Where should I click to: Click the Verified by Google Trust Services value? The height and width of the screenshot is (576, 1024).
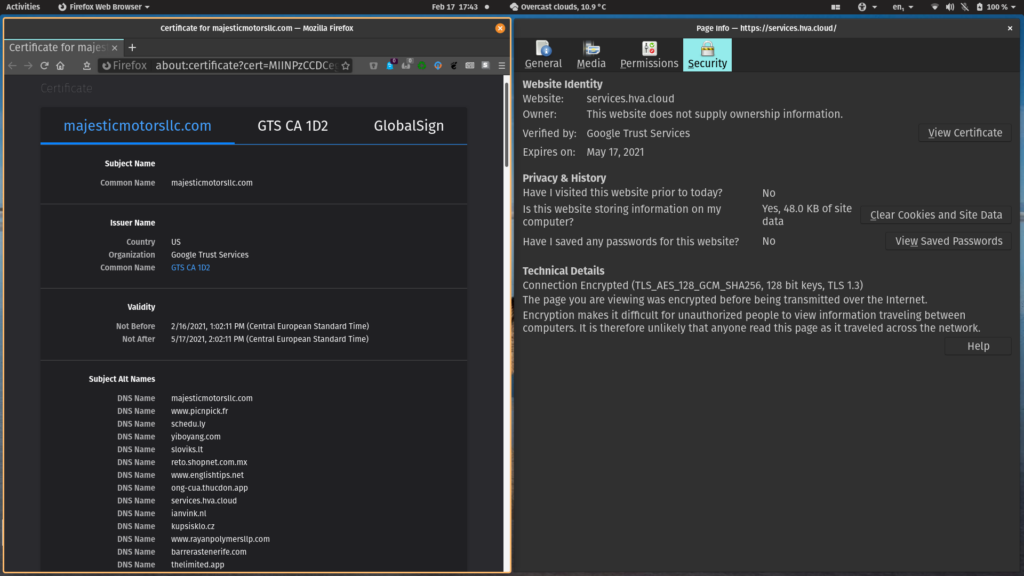point(638,133)
